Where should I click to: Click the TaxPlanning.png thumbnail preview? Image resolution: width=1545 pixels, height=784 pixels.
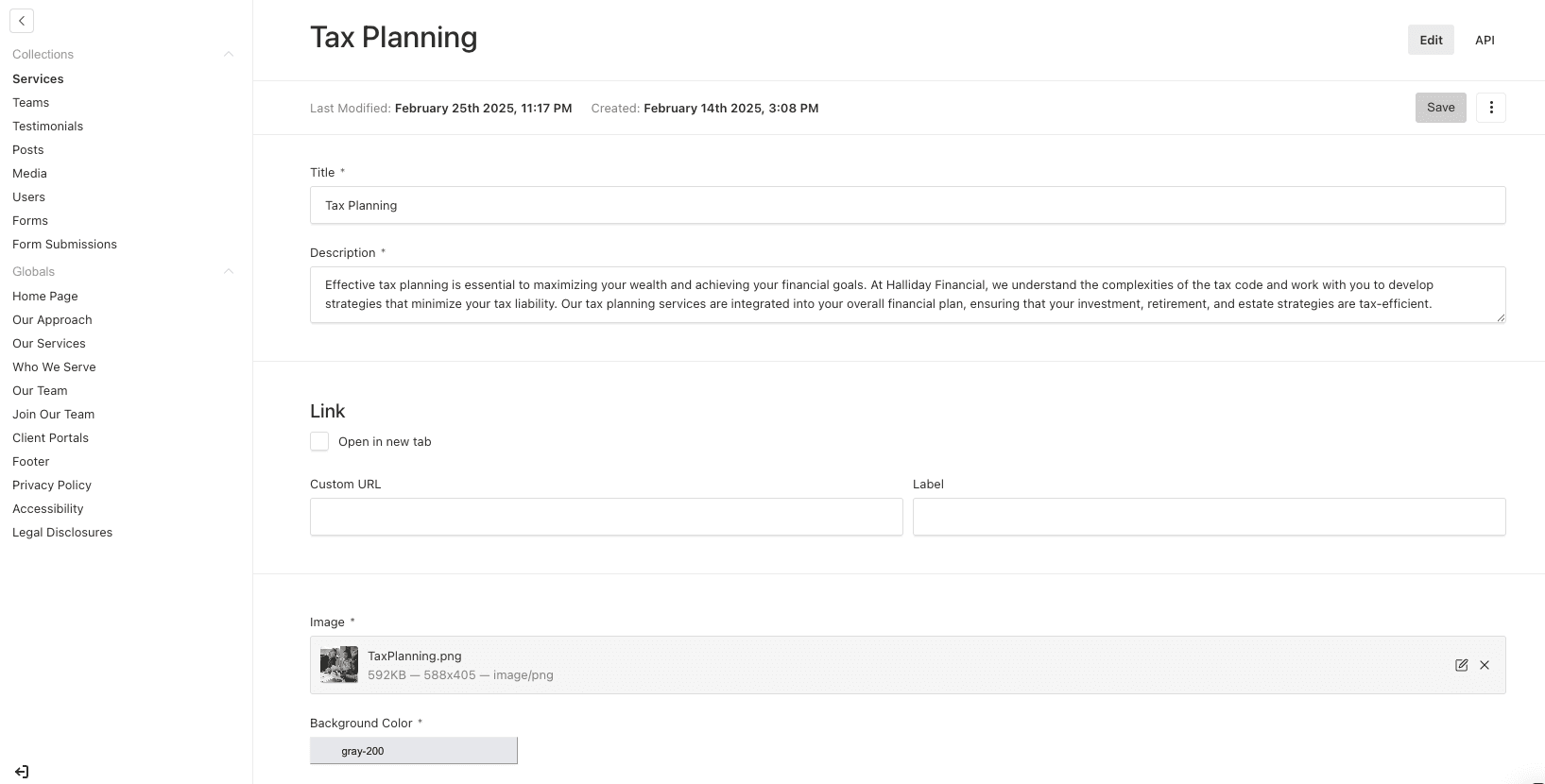click(x=338, y=665)
